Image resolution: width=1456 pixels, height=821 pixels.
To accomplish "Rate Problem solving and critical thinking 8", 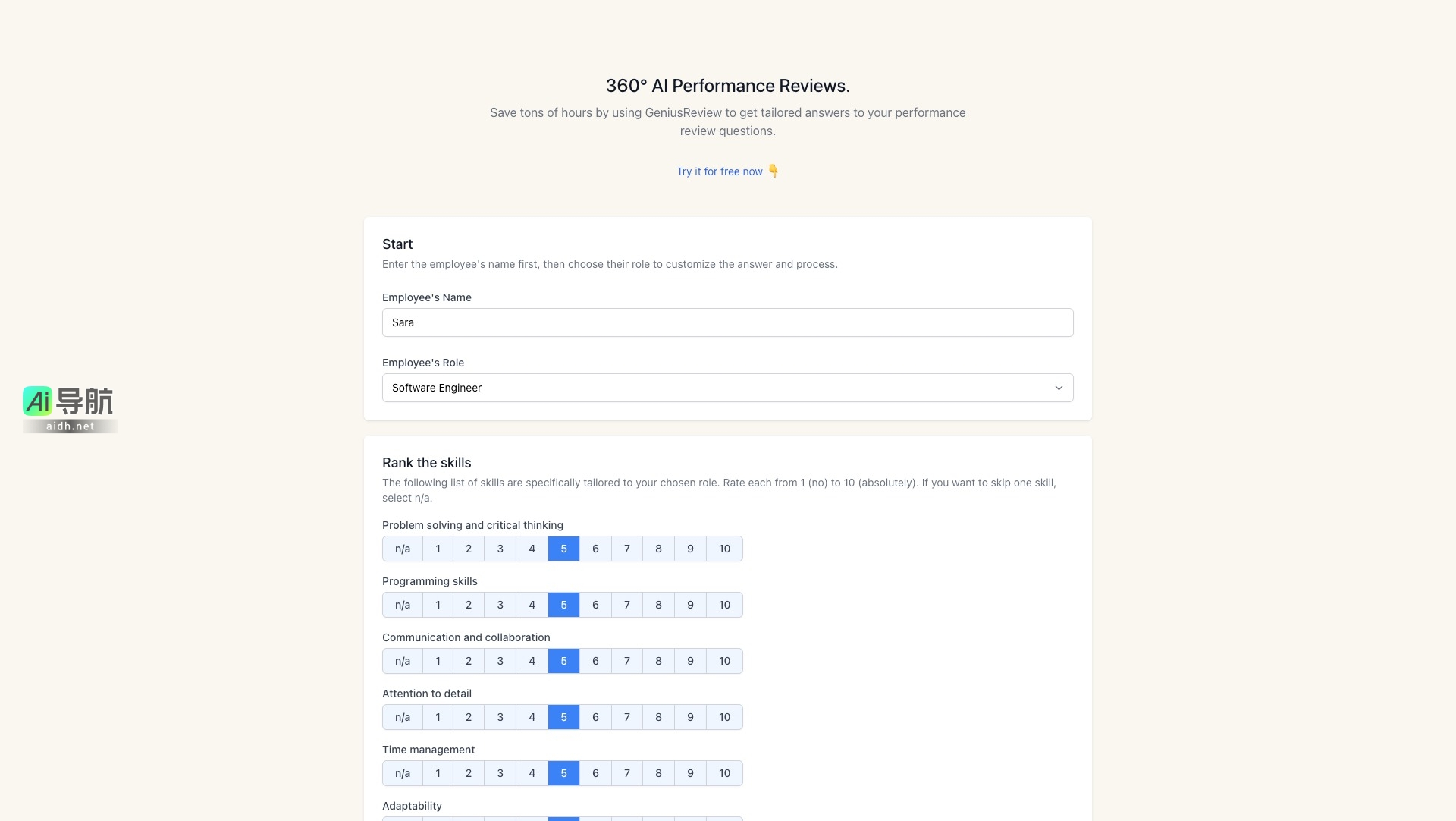I will point(658,549).
